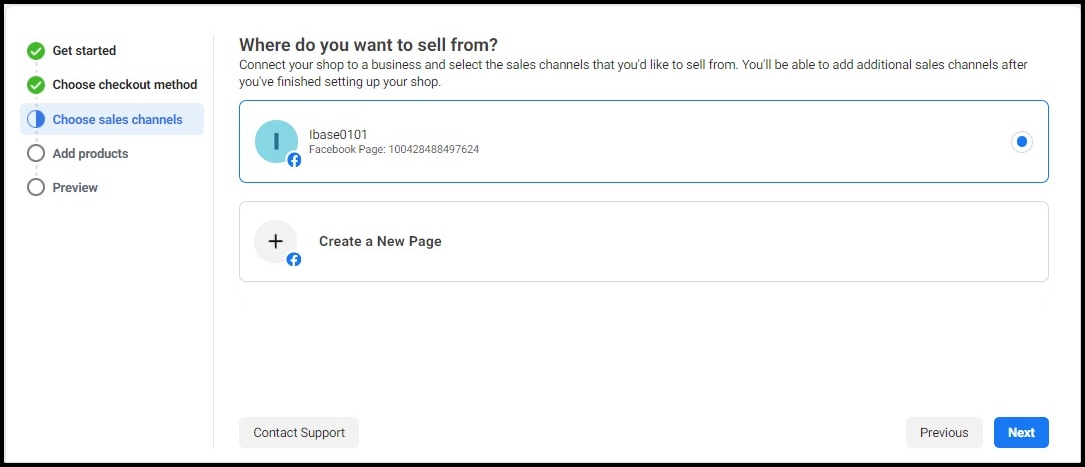Click the empty circle next to Add products

36,154
